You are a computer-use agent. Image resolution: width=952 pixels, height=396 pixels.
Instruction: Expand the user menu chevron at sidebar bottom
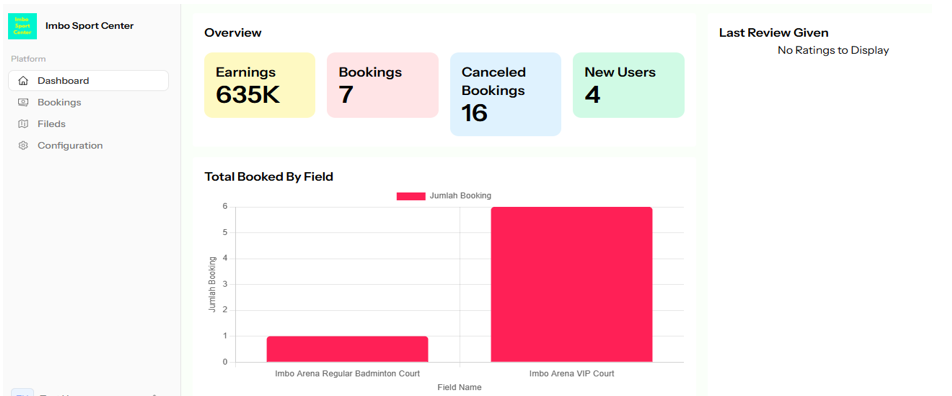[154, 395]
